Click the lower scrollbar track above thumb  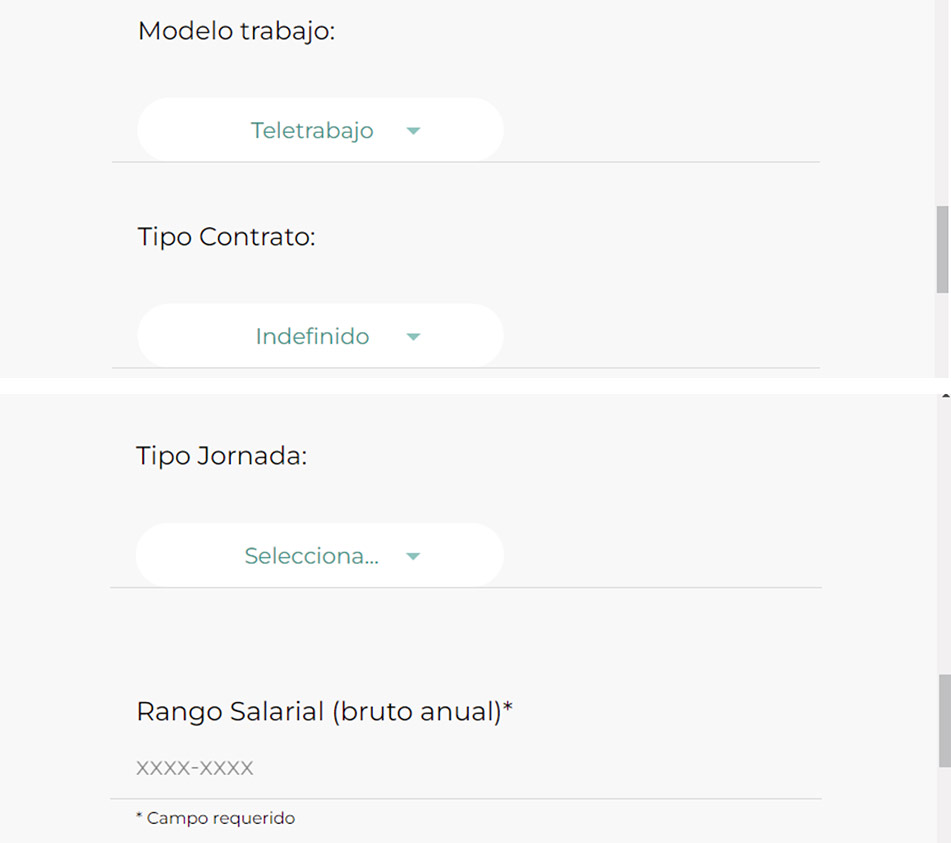(x=943, y=540)
